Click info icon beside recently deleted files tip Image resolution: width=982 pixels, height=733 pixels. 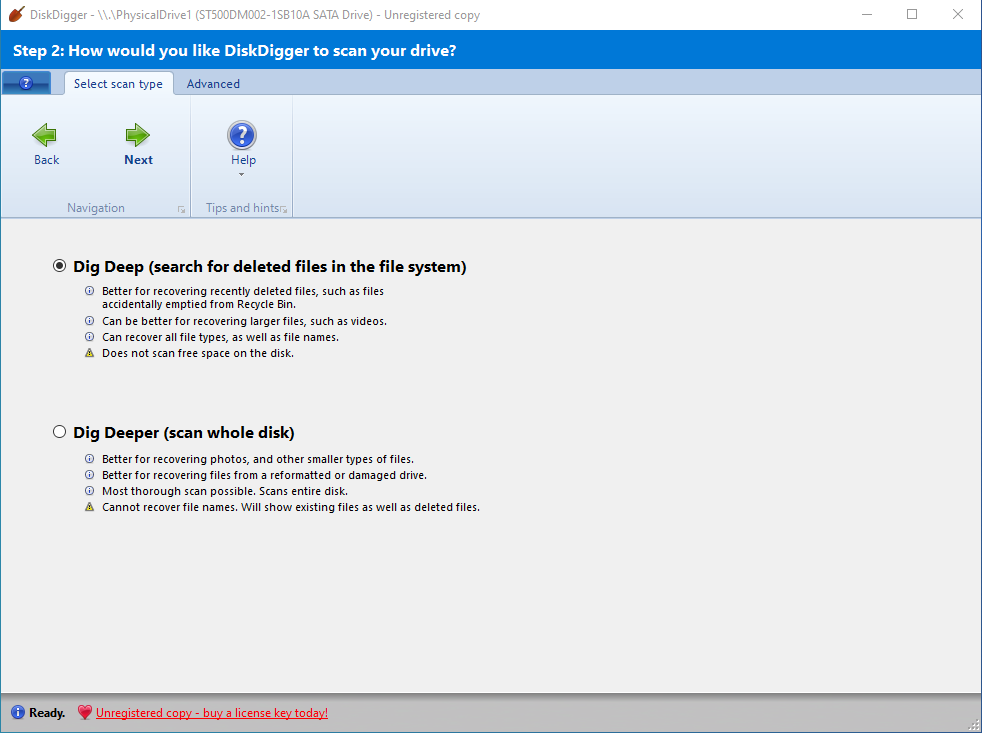pyautogui.click(x=90, y=291)
